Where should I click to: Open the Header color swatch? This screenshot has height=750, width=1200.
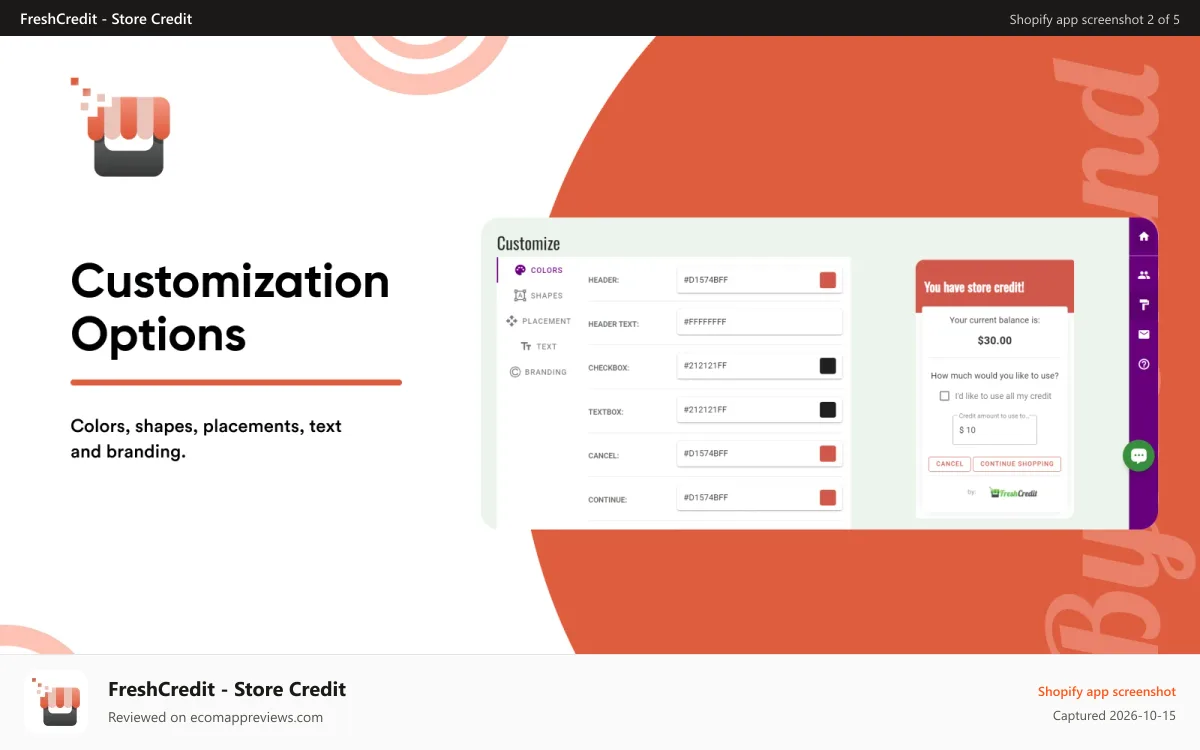(828, 280)
